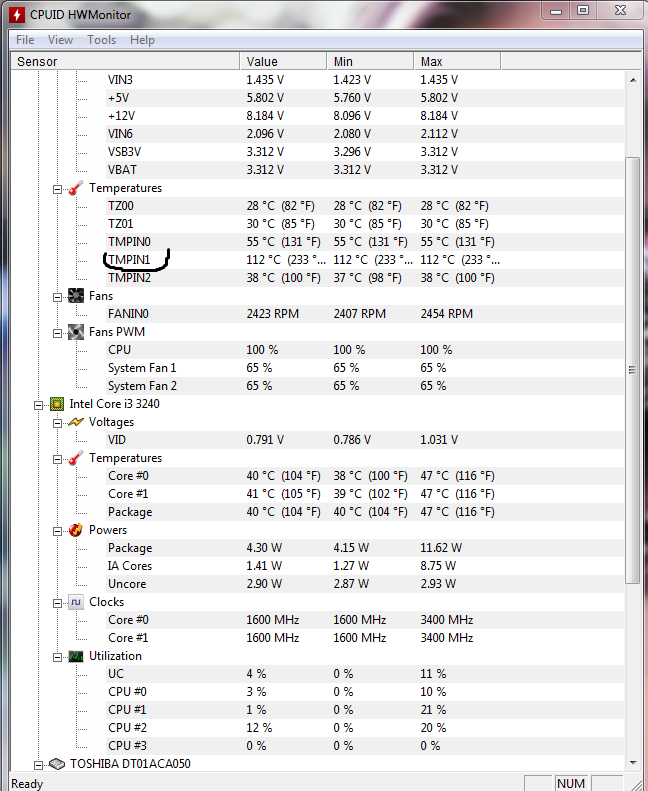The image size is (648, 791).
Task: Click the scrollbar down arrow
Action: [632, 763]
